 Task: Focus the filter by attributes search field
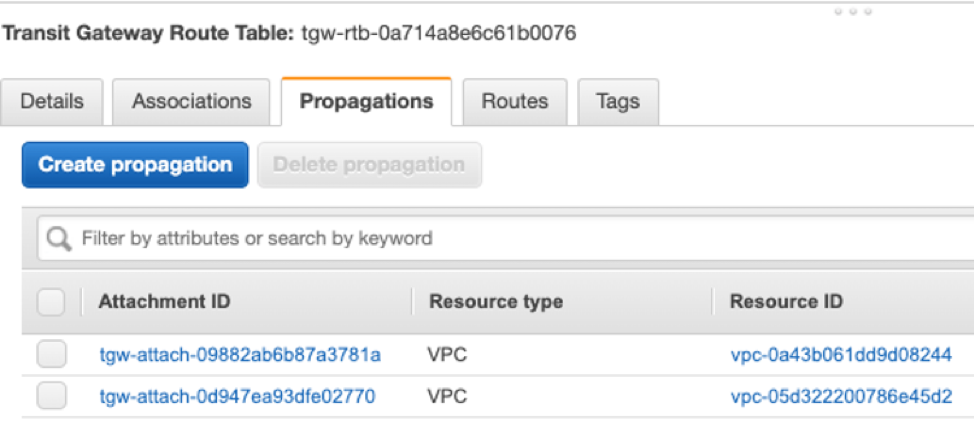tap(506, 238)
